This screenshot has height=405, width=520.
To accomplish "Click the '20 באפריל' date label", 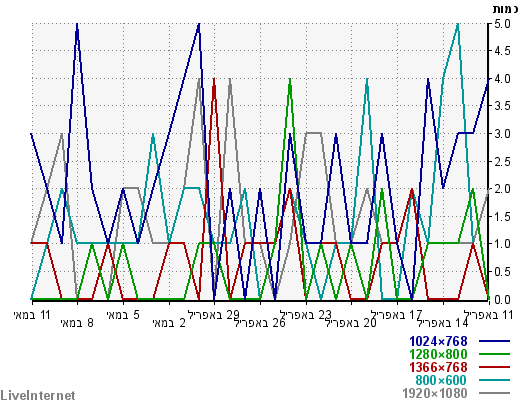I will coord(351,323).
